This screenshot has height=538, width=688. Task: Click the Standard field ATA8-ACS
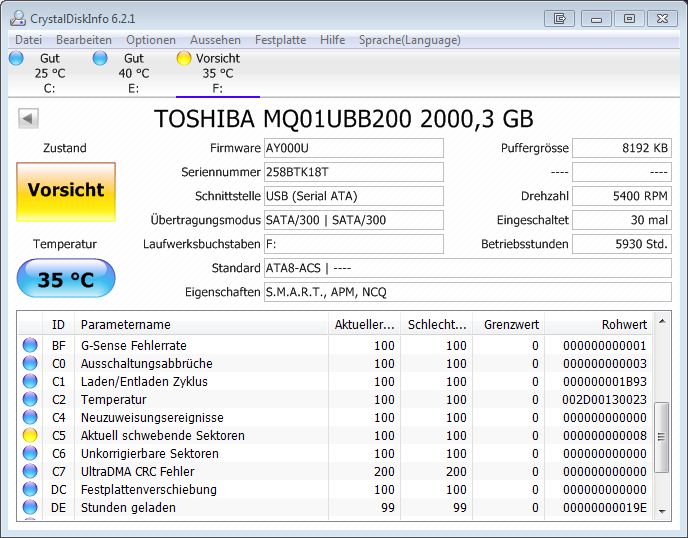click(468, 268)
